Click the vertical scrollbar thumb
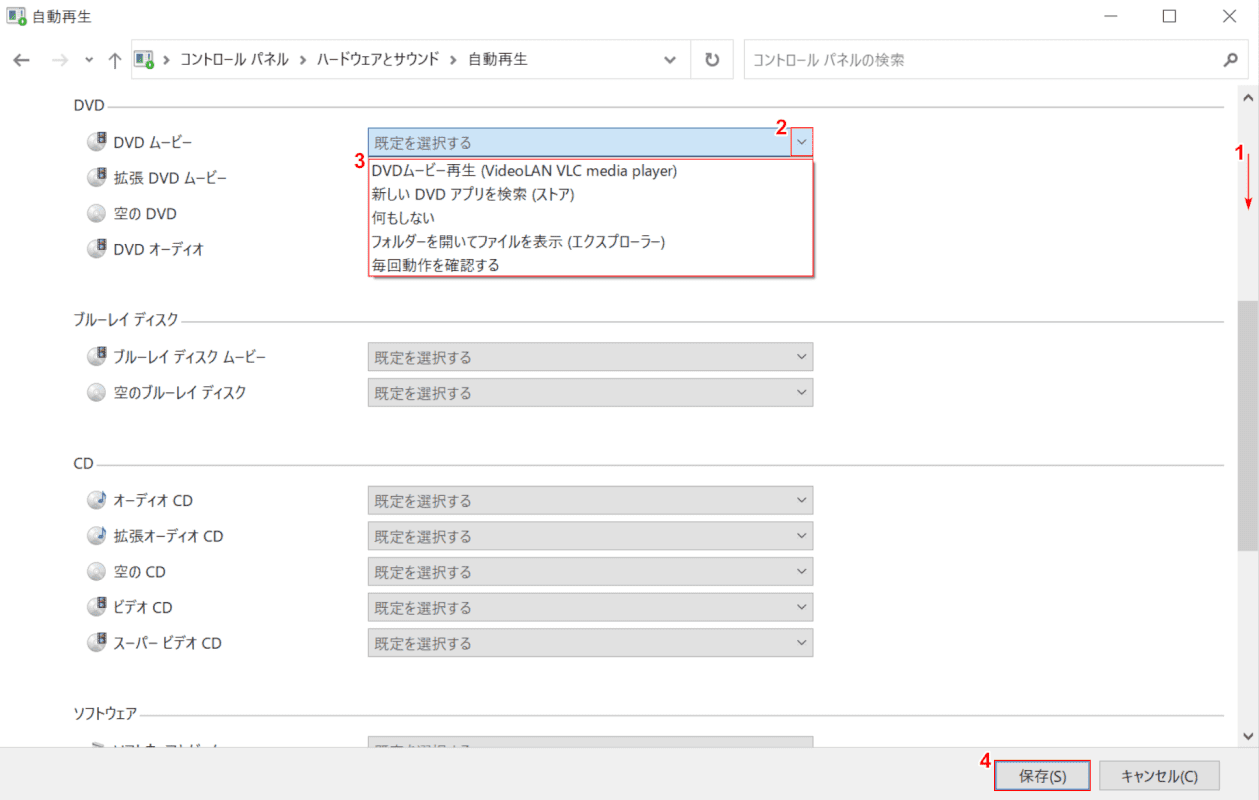 tap(1248, 425)
